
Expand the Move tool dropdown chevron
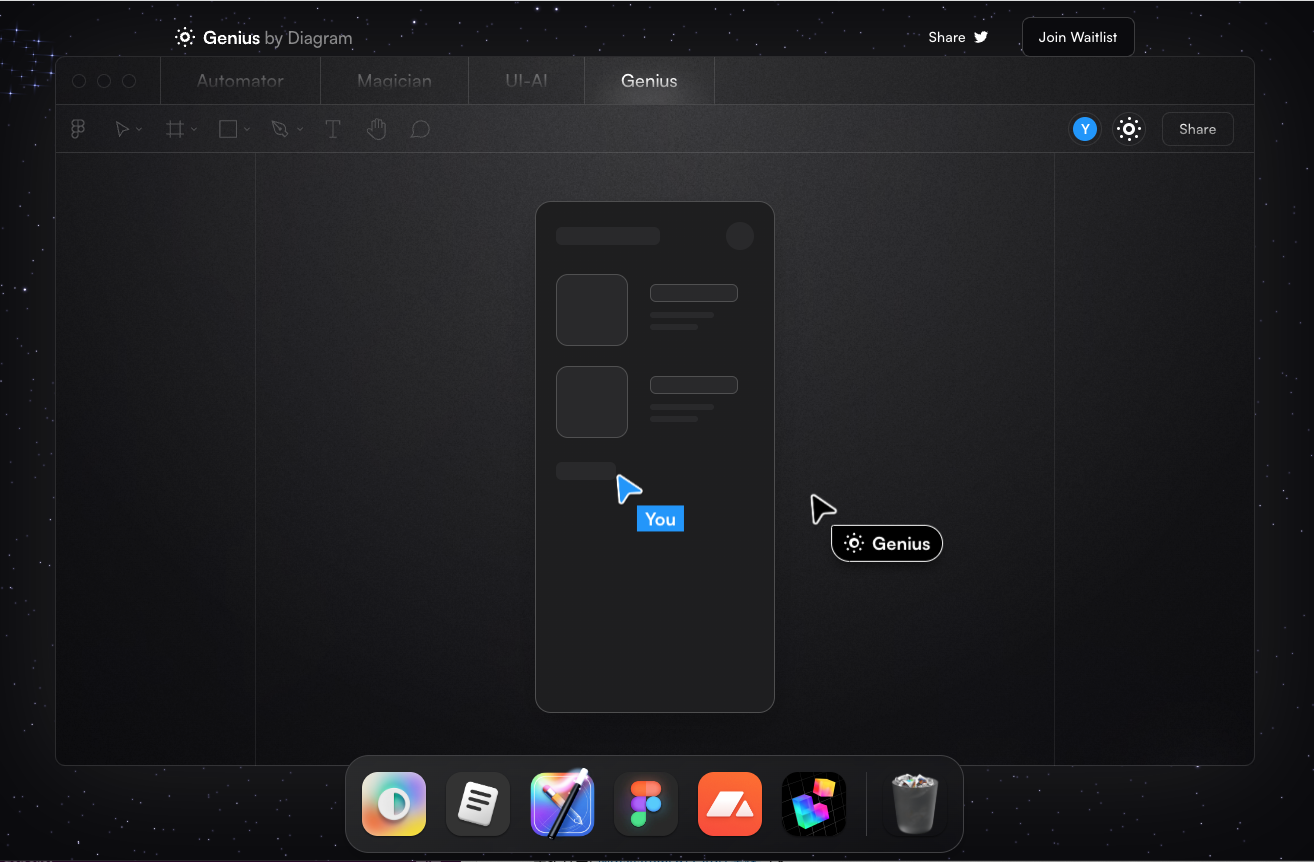(139, 130)
